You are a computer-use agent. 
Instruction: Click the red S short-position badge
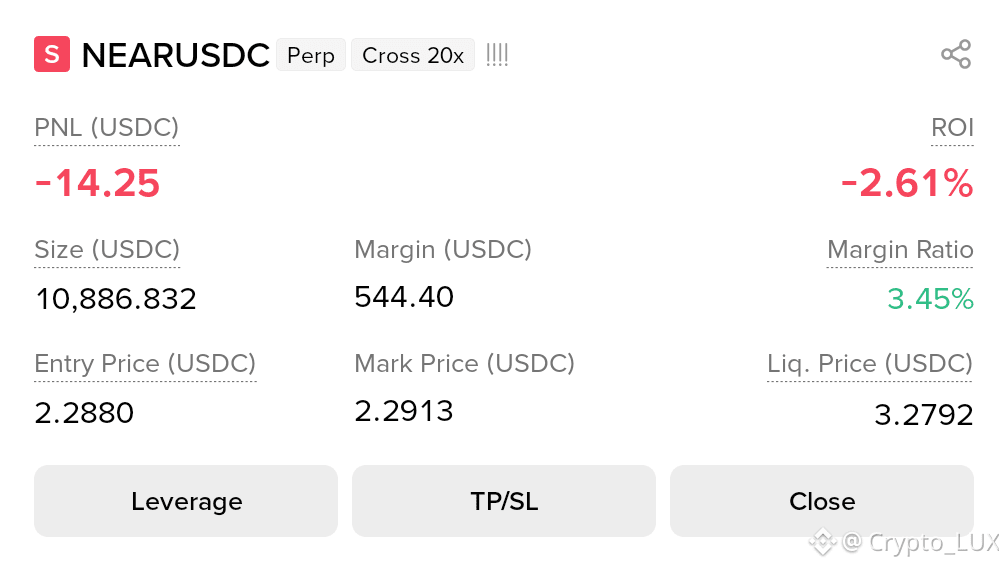point(52,55)
